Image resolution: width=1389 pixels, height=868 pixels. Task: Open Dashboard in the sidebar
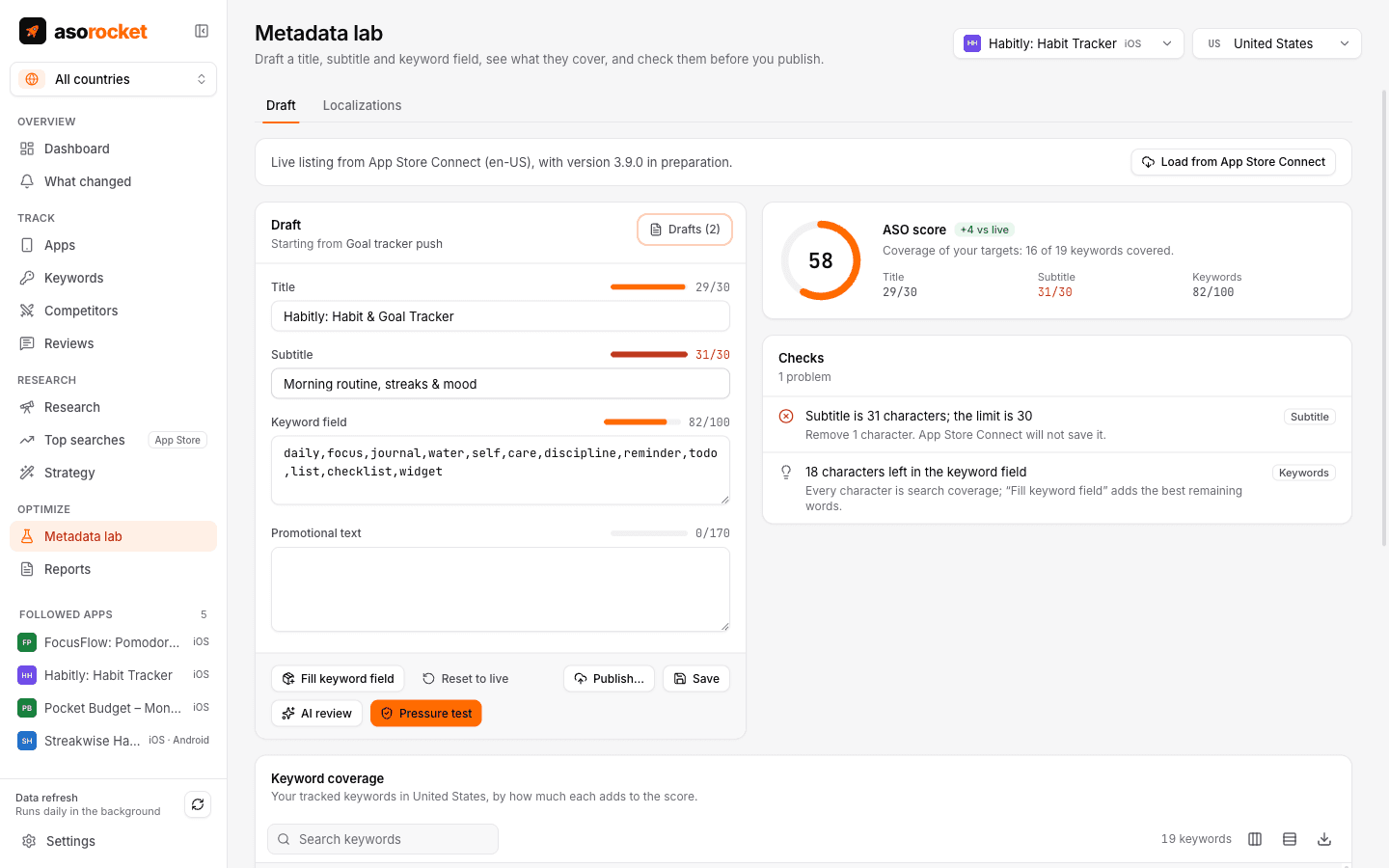[x=113, y=149]
